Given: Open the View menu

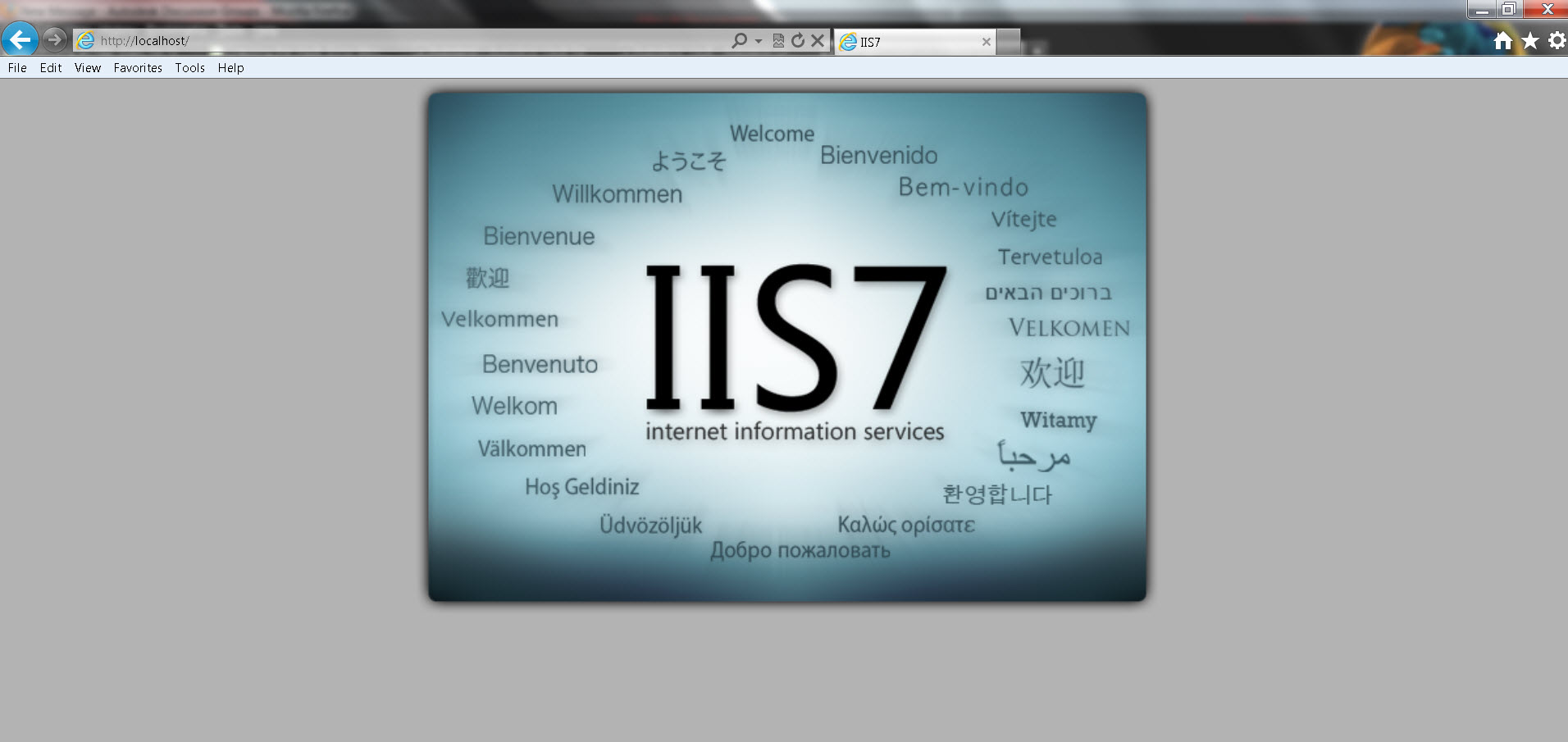Looking at the screenshot, I should click(x=88, y=68).
